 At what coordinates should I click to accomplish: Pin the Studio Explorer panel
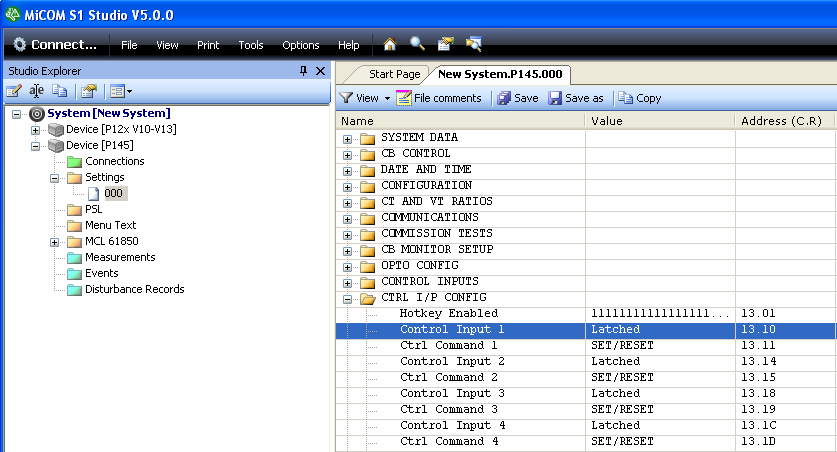(x=303, y=70)
